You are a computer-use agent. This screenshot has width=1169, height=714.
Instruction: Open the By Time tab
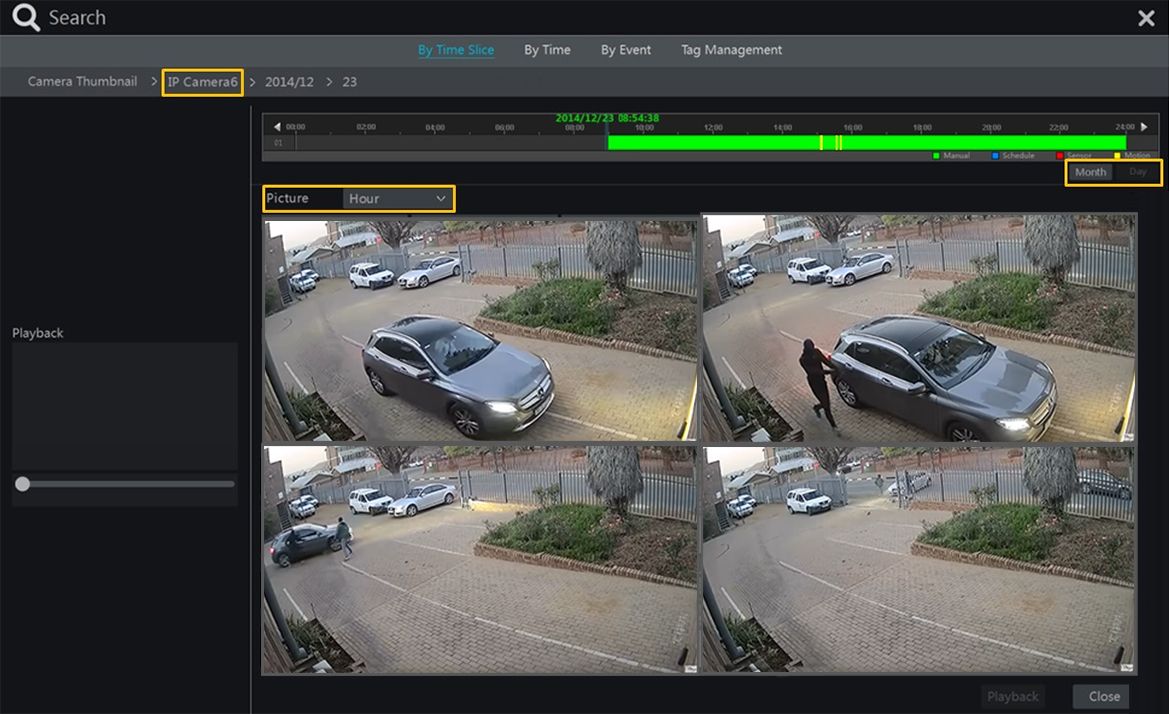tap(547, 50)
